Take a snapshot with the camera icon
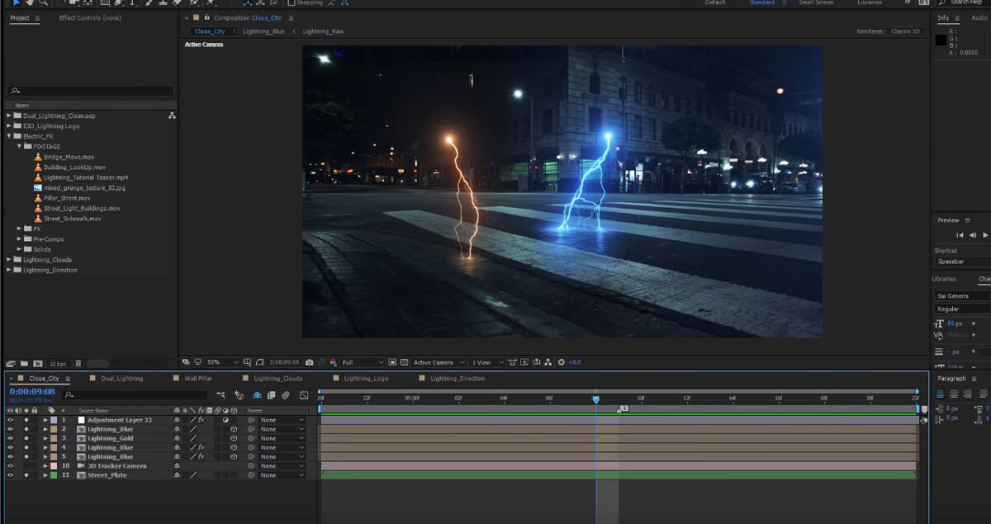Screen dimensions: 991x524 [x=309, y=362]
